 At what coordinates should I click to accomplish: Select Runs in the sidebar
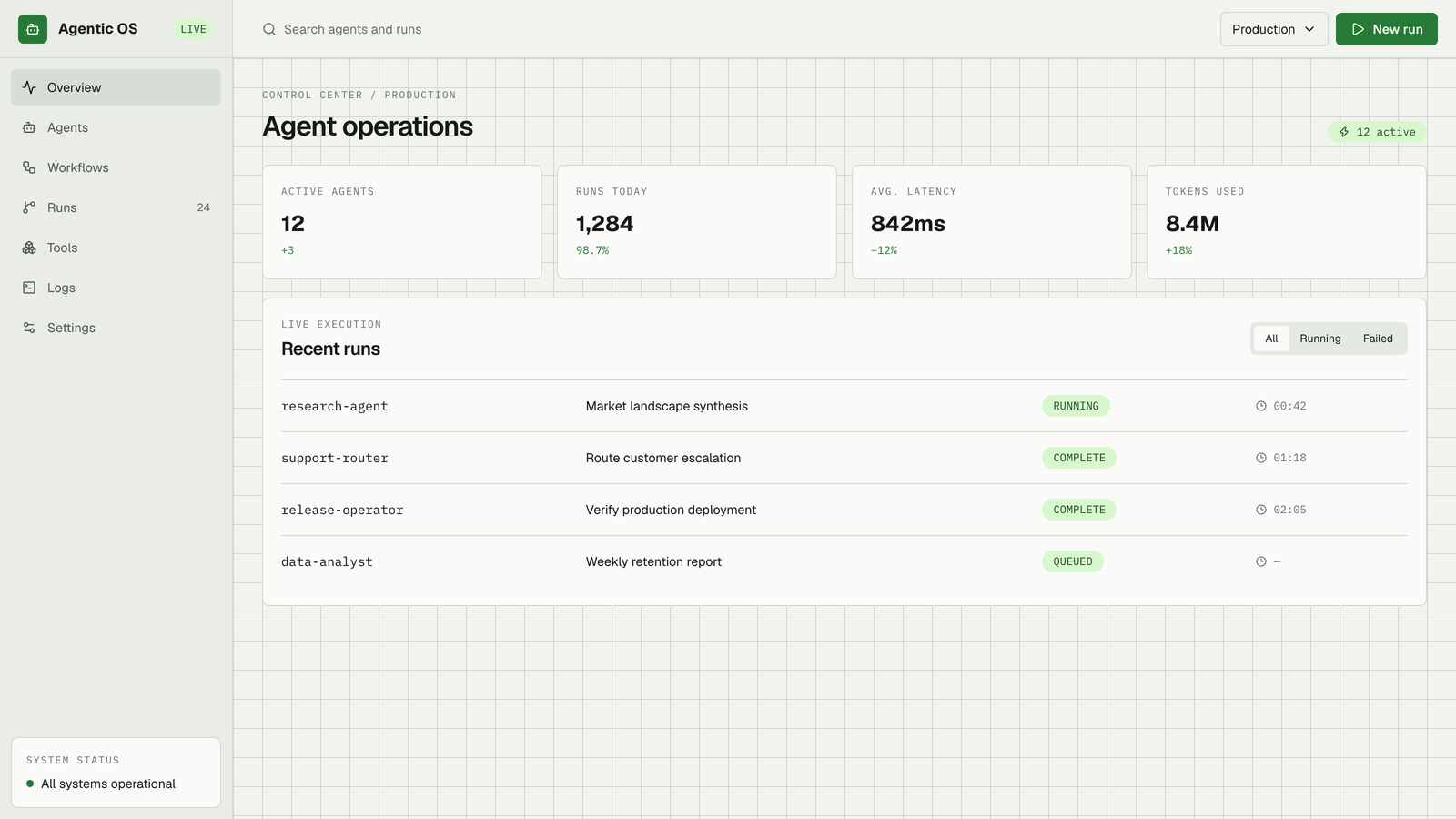click(x=116, y=207)
